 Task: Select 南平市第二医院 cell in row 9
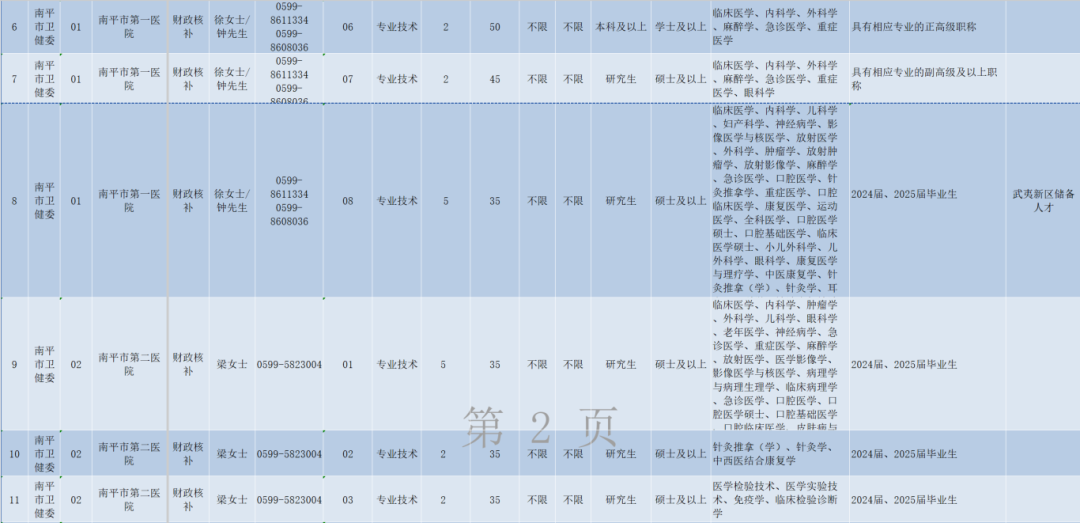(x=129, y=364)
